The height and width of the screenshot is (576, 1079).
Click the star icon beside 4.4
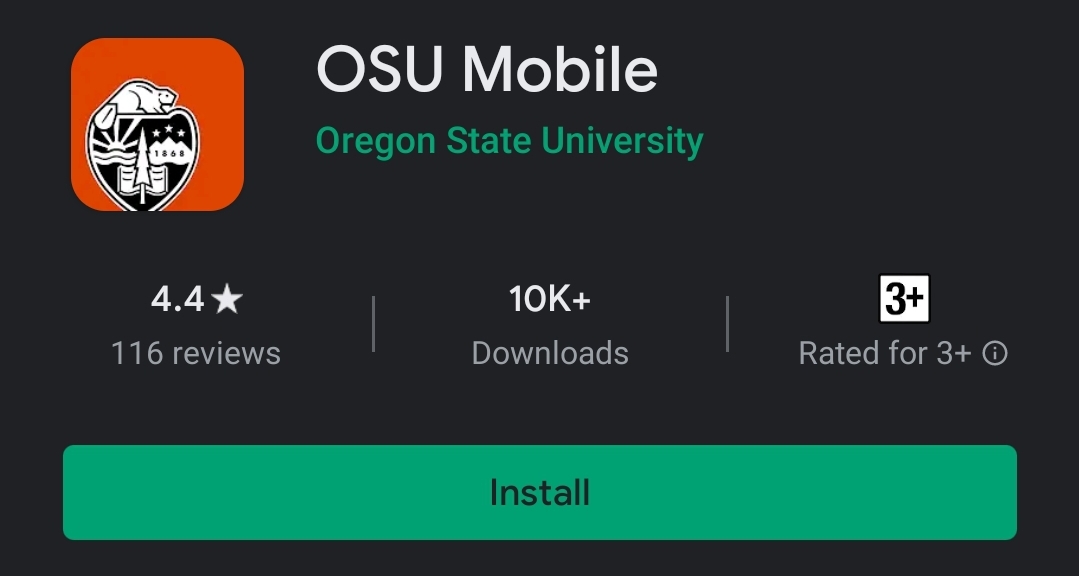tap(227, 300)
